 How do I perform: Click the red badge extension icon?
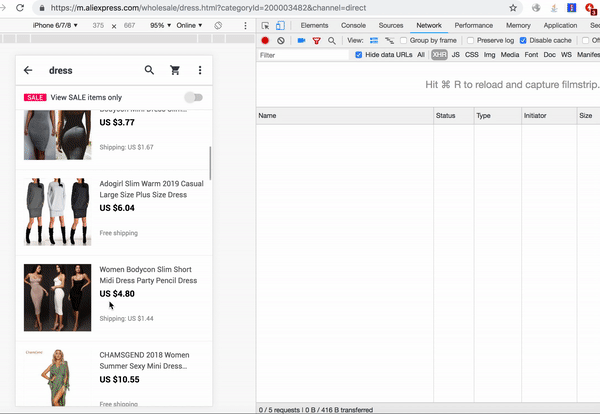591,8
